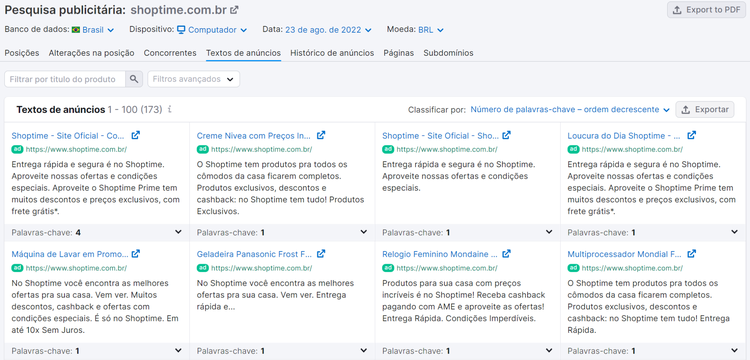Click the green ad badge under Loucura do Dia Shoptime
Viewport: 750px width, 360px height.
coord(574,149)
